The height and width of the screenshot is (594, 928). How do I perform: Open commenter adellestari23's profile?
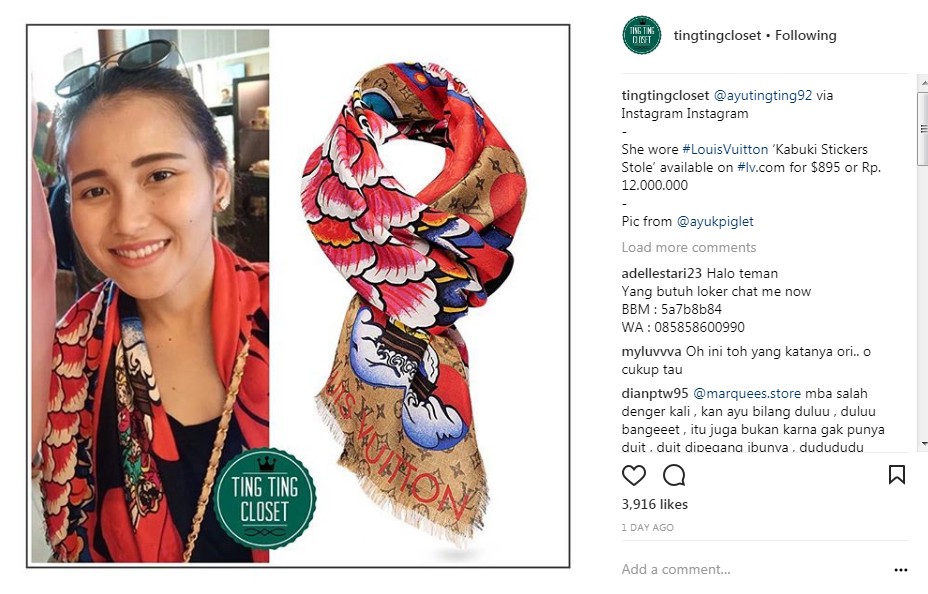pyautogui.click(x=662, y=273)
